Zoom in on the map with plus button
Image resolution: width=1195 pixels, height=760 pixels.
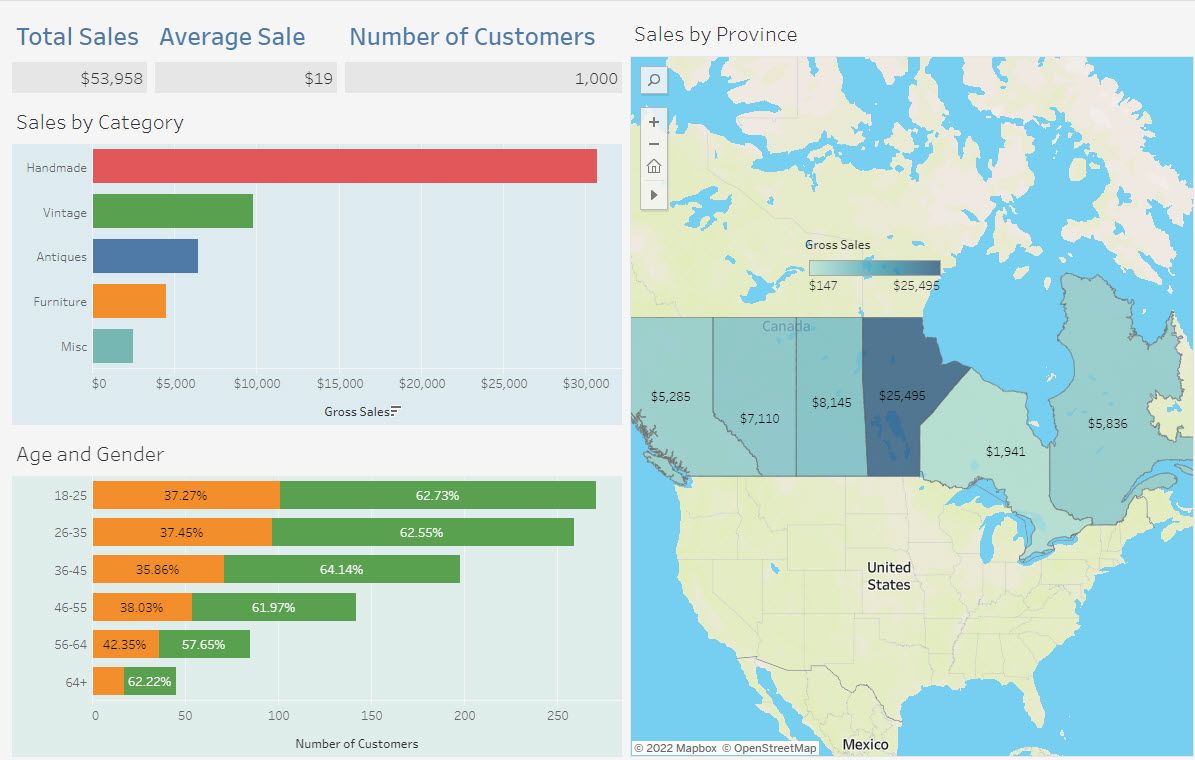[x=653, y=122]
